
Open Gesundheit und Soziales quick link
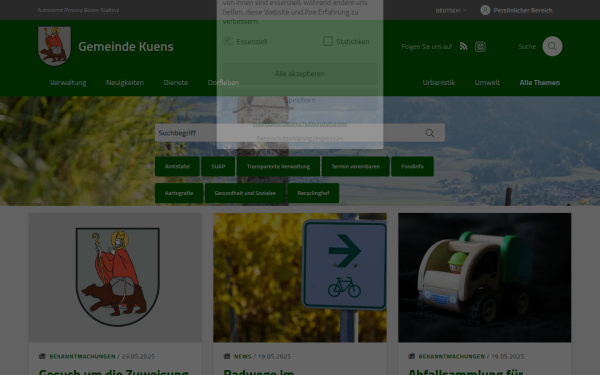click(x=245, y=193)
